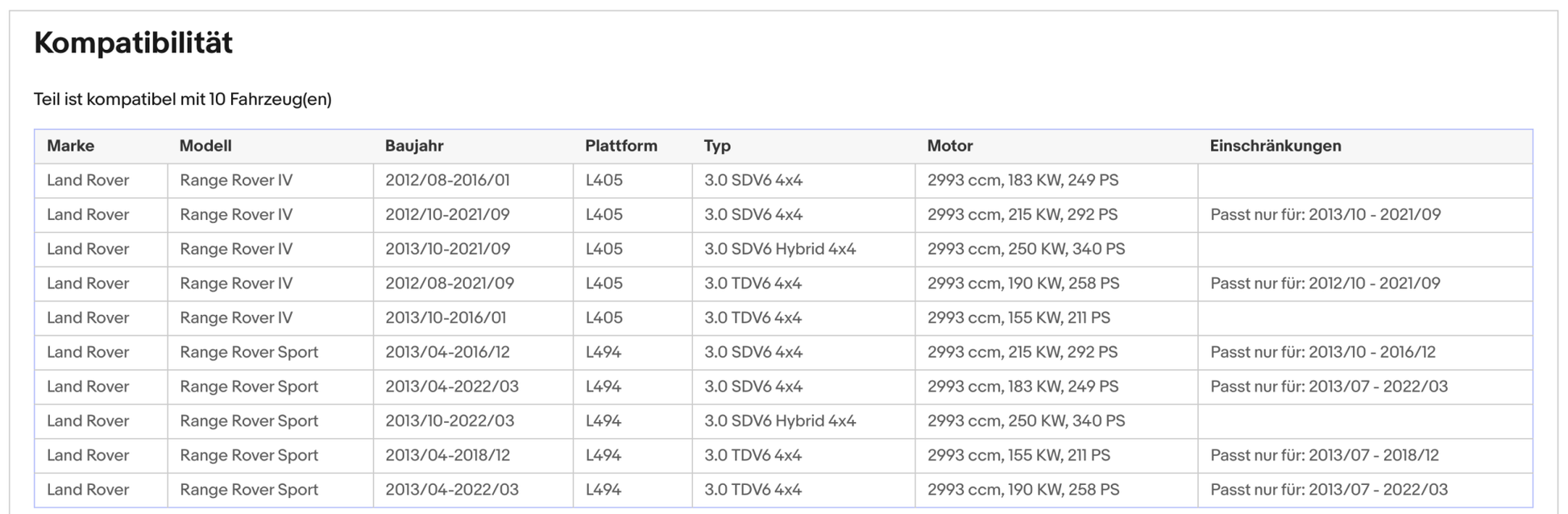The image size is (1568, 514).
Task: Click 3.0 SDV6 Hybrid 4x4 in L405 row
Action: click(779, 249)
